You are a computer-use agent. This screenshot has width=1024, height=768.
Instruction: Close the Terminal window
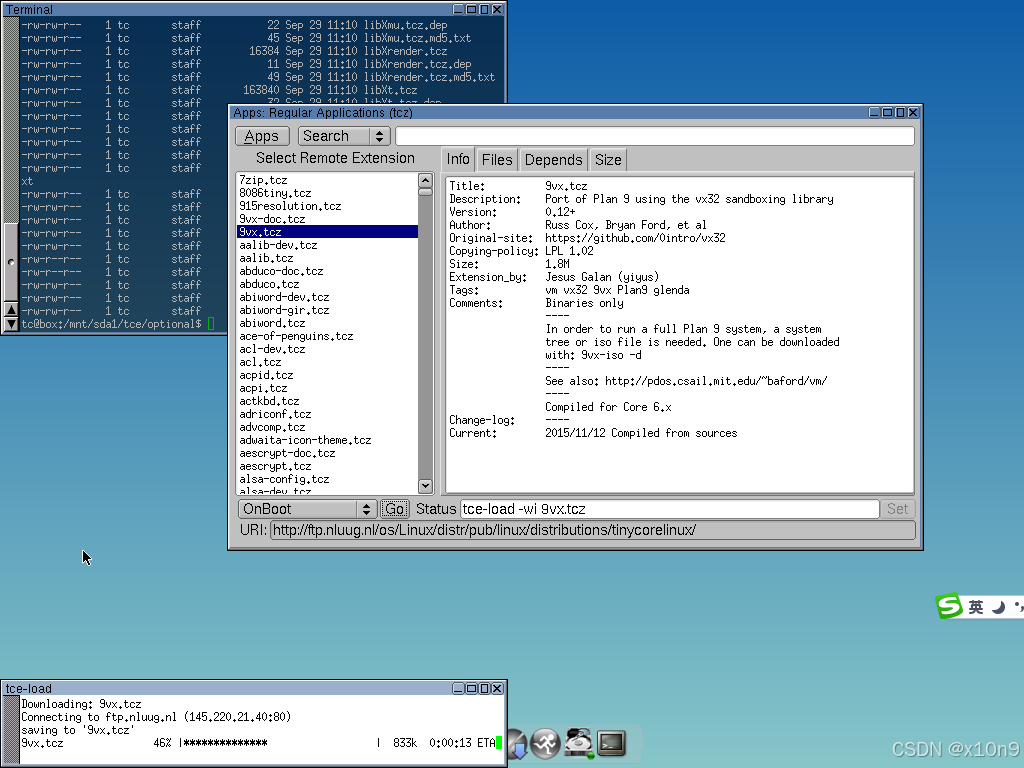click(x=497, y=9)
